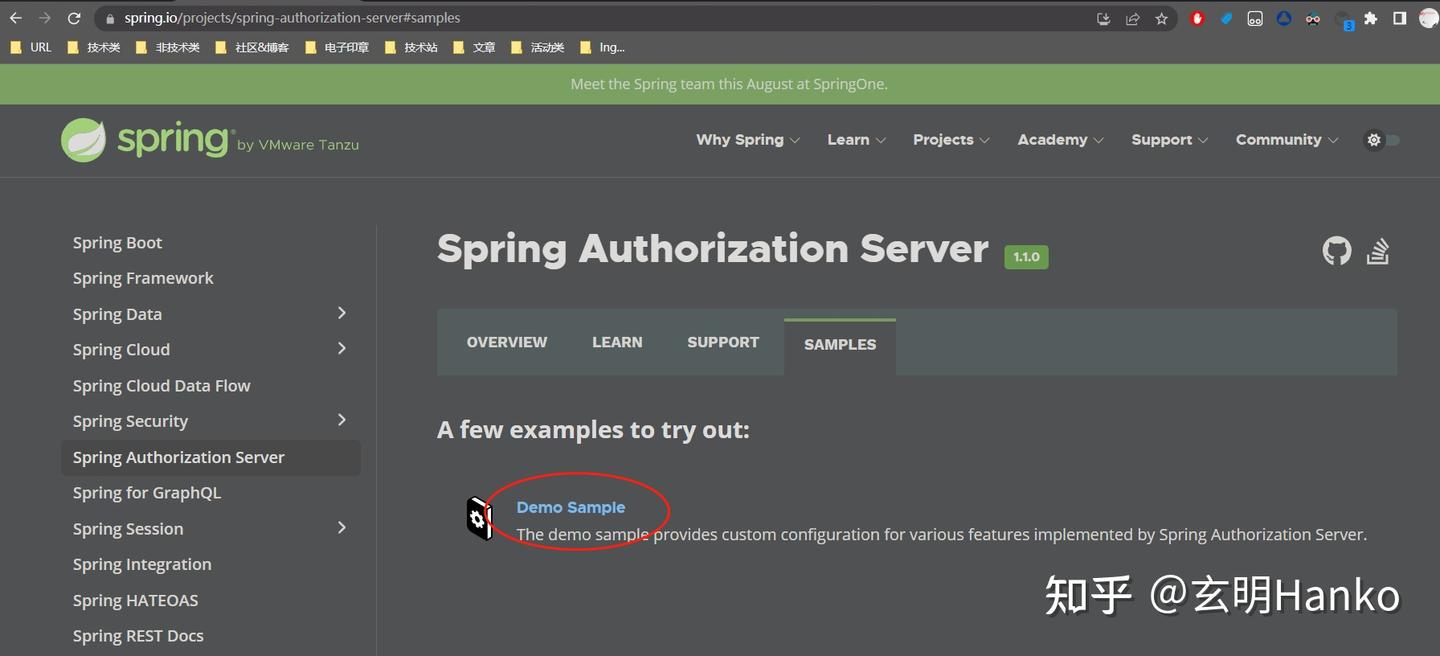Toggle the browser side panel icon
Image resolution: width=1440 pixels, height=656 pixels.
coord(1400,18)
